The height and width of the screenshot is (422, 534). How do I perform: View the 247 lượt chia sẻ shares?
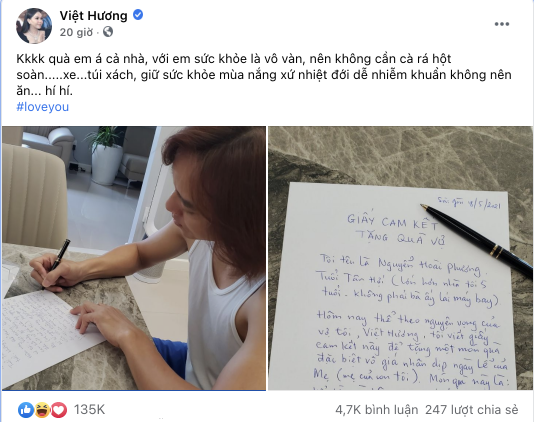[x=472, y=410]
